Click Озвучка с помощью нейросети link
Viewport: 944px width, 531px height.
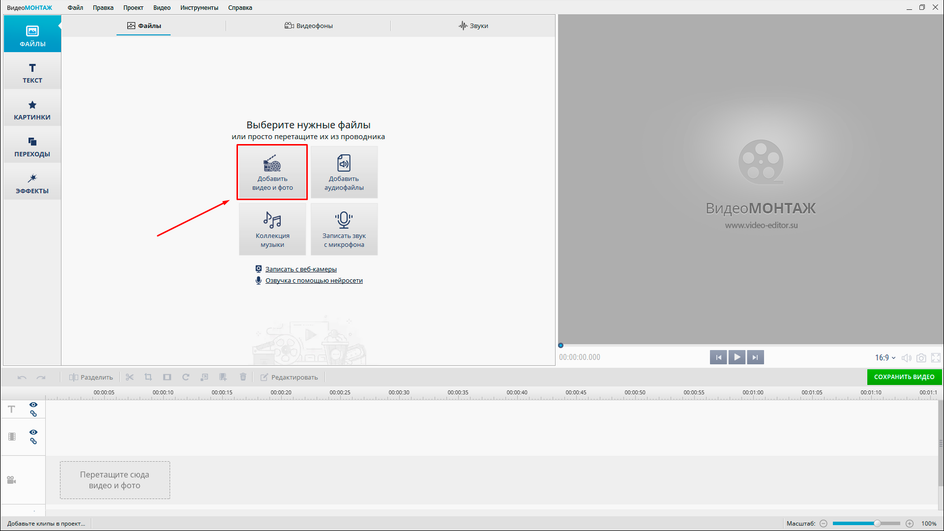click(x=314, y=281)
